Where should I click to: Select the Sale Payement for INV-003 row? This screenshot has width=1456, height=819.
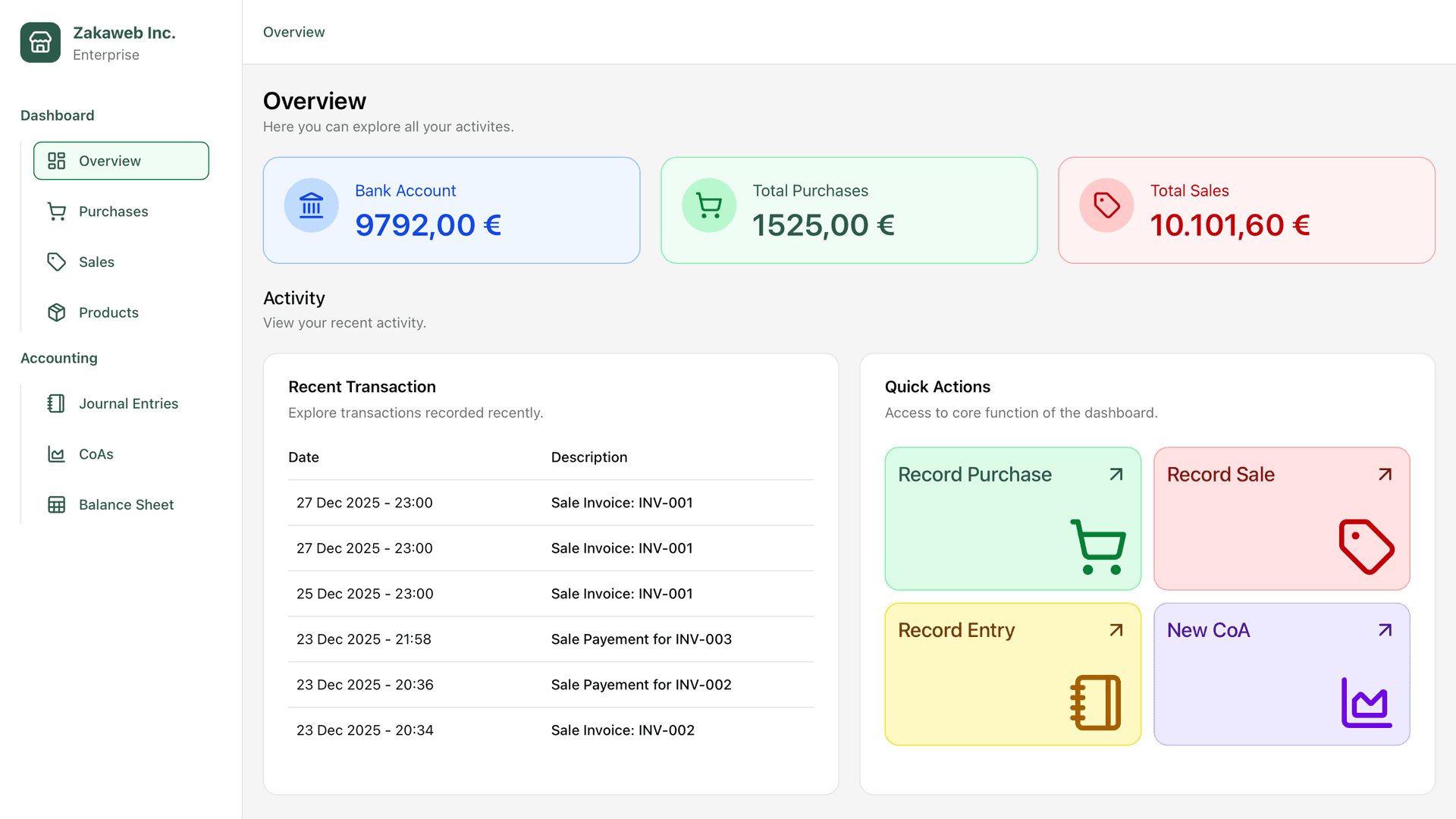(x=551, y=639)
